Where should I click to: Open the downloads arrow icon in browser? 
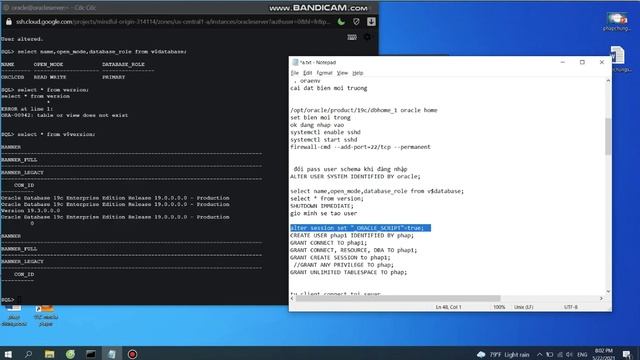pyautogui.click(x=371, y=22)
